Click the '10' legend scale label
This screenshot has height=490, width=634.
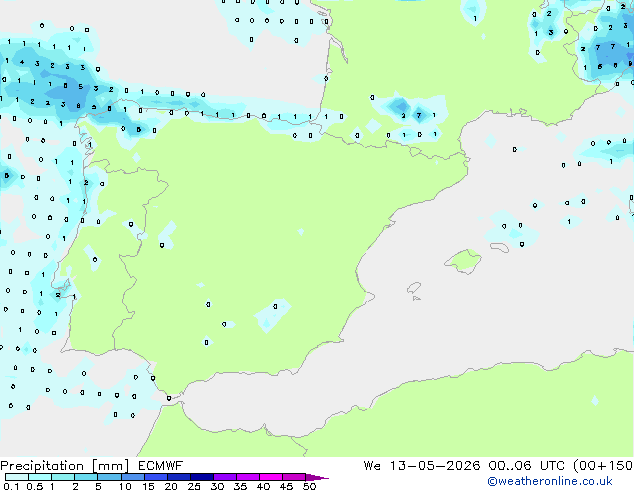pos(125,486)
